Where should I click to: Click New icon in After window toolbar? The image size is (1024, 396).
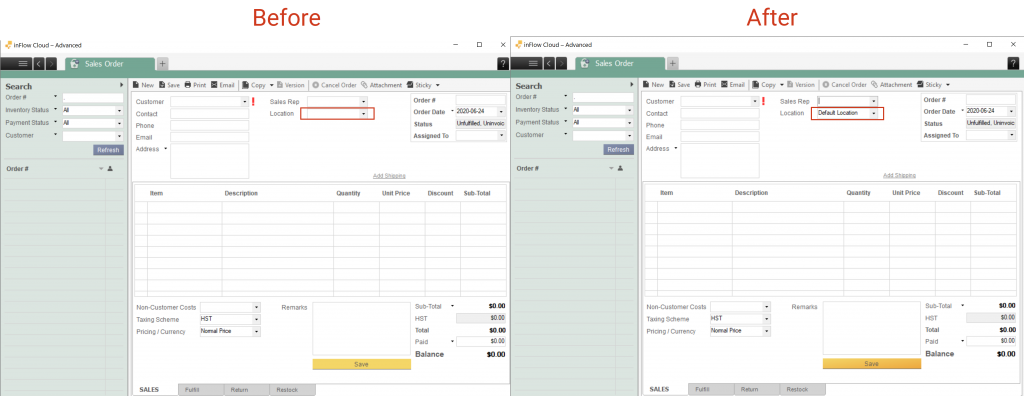click(x=646, y=85)
